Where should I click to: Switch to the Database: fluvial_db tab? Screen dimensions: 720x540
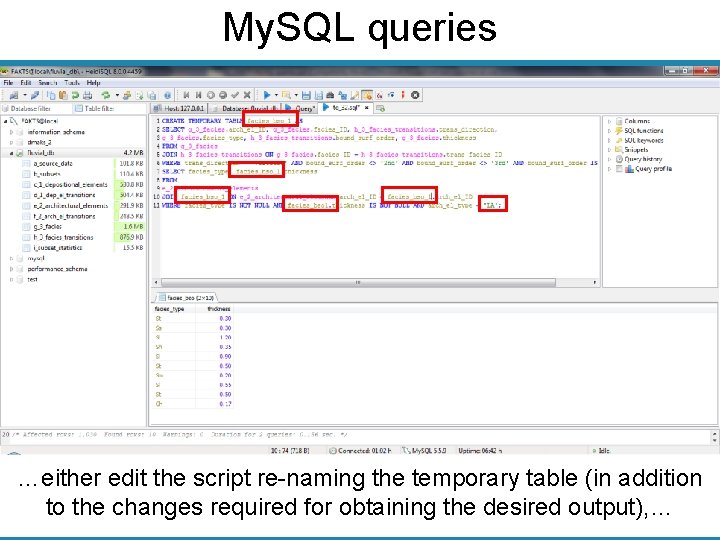click(x=244, y=108)
